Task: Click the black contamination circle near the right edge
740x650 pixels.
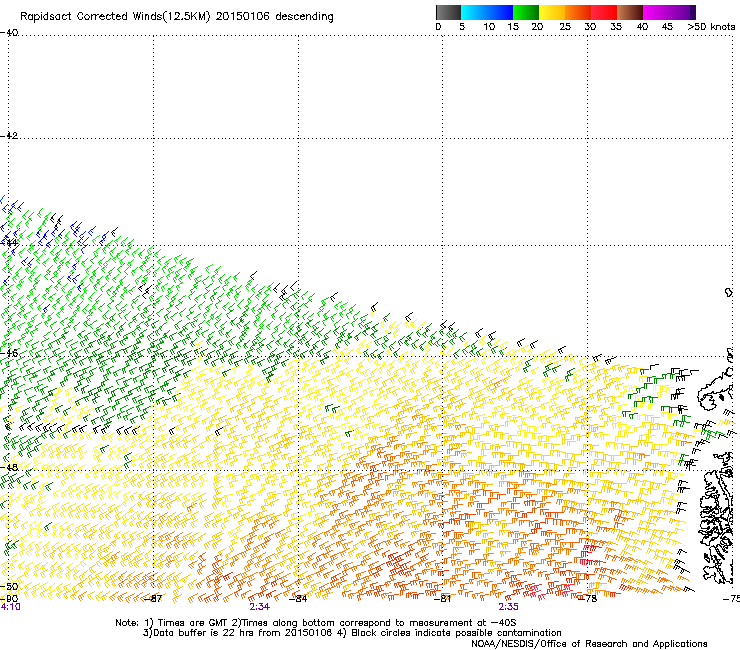Action: pyautogui.click(x=729, y=293)
